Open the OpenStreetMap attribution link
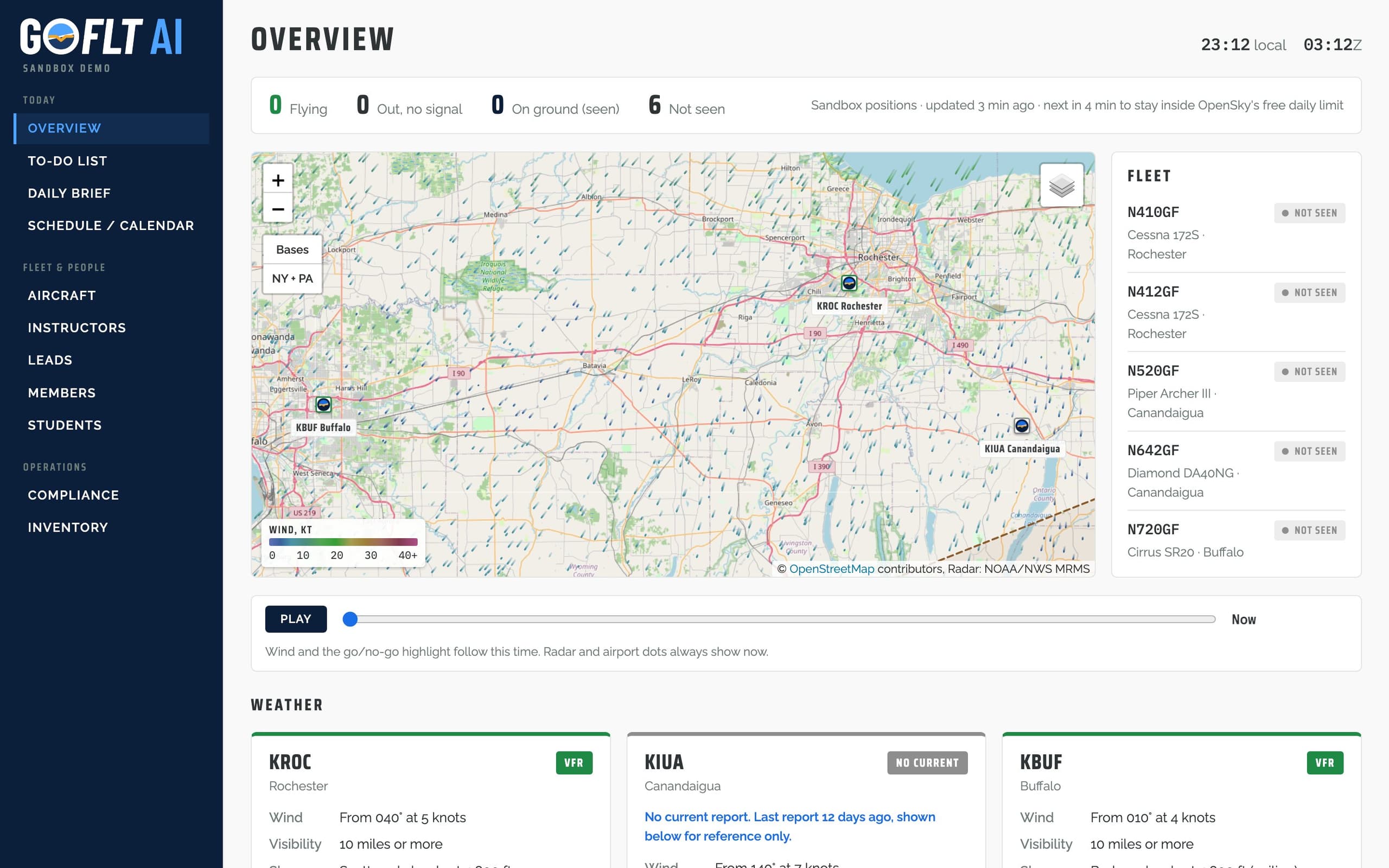 (832, 569)
